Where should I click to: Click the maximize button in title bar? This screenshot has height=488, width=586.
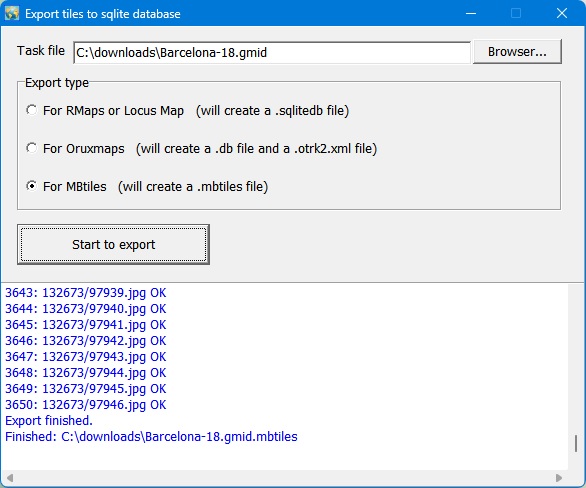coord(516,13)
